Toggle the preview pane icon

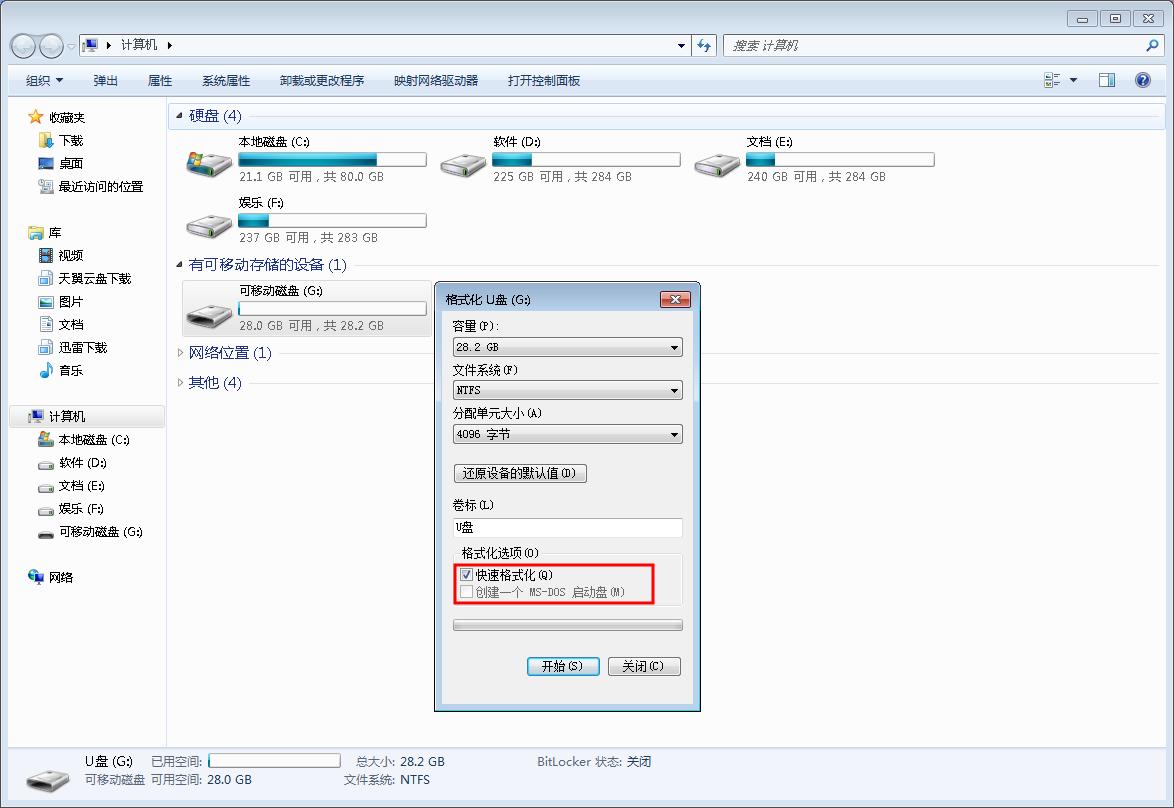pyautogui.click(x=1107, y=79)
